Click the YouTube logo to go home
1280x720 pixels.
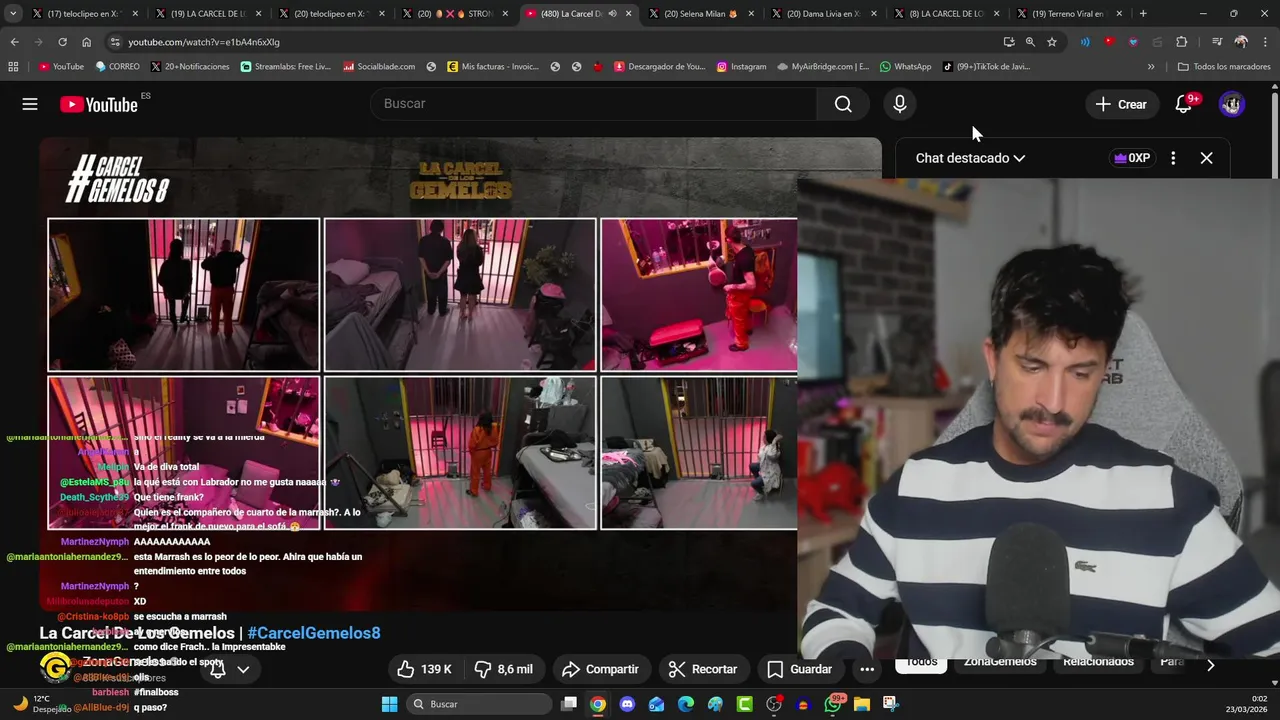click(98, 104)
